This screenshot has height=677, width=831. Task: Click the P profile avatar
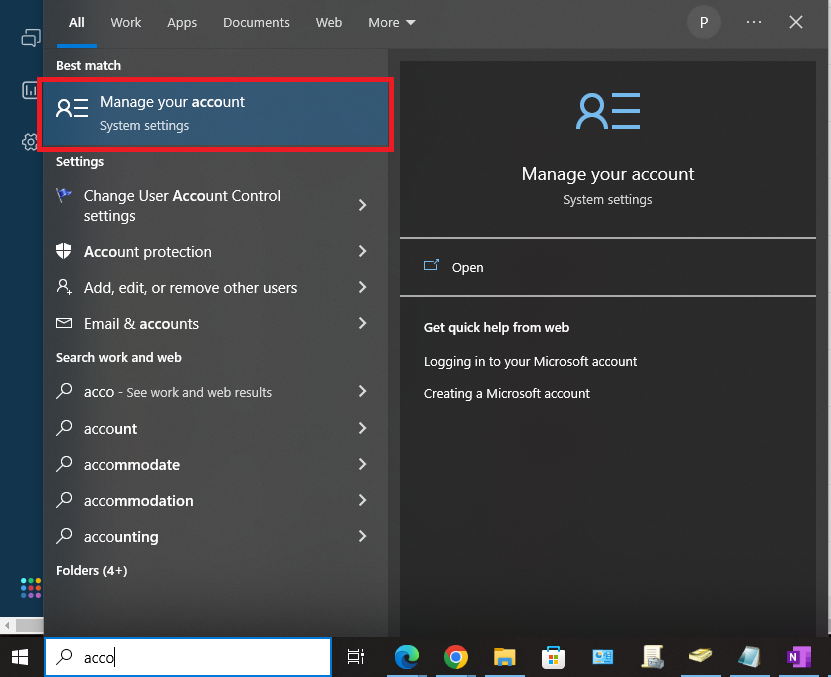703,23
